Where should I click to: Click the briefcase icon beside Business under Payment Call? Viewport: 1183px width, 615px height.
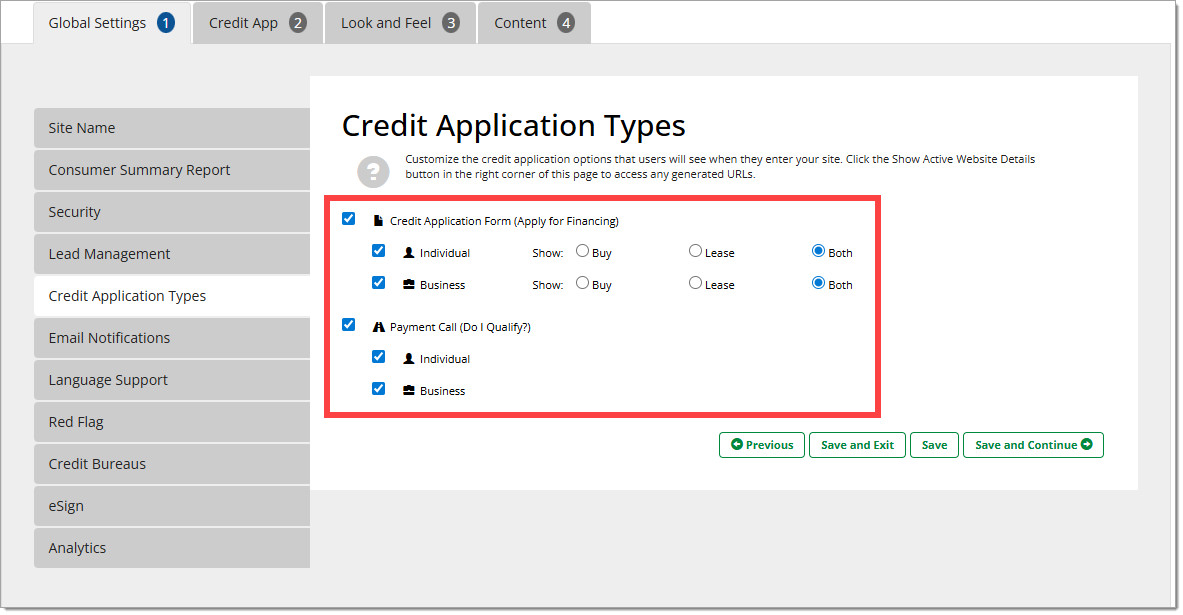(x=408, y=391)
